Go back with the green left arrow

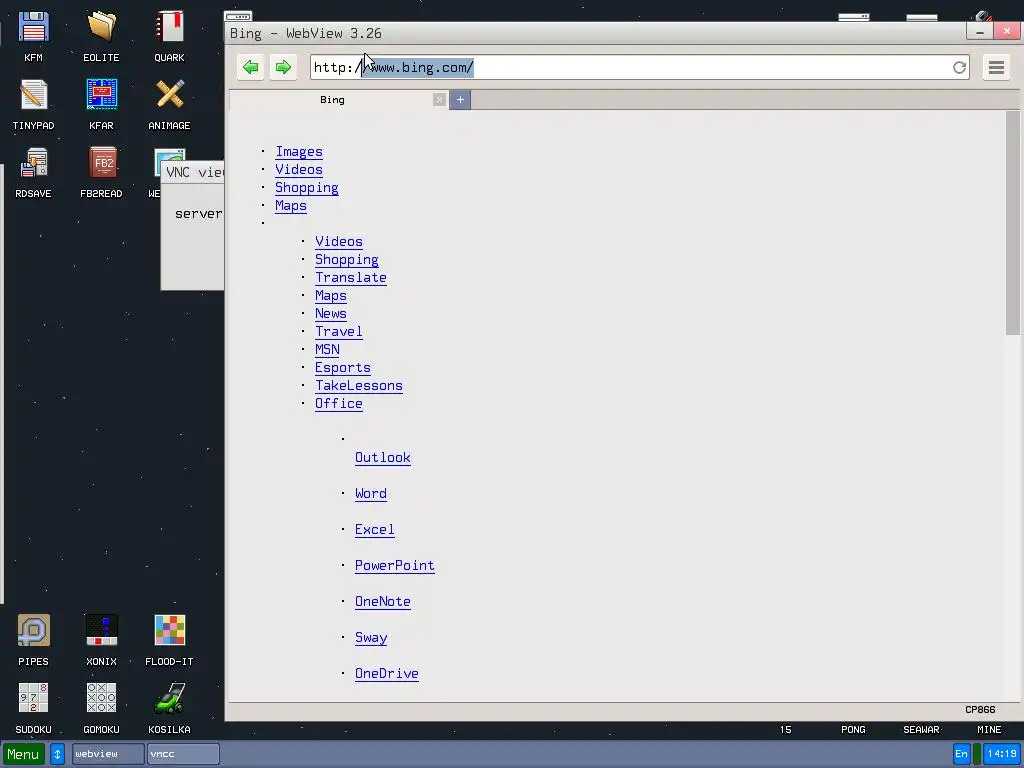click(x=250, y=67)
